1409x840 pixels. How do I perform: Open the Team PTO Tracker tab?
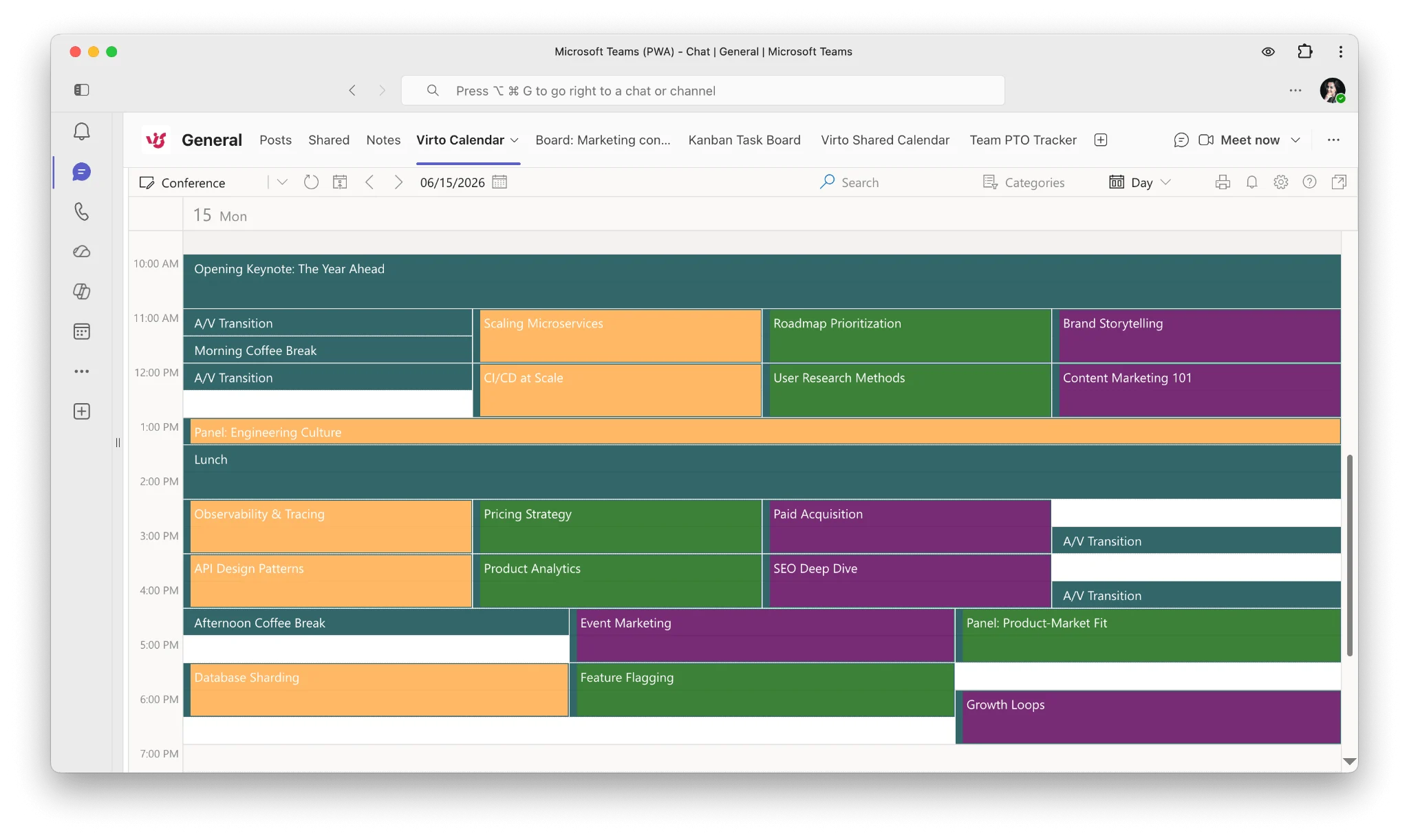pyautogui.click(x=1023, y=140)
